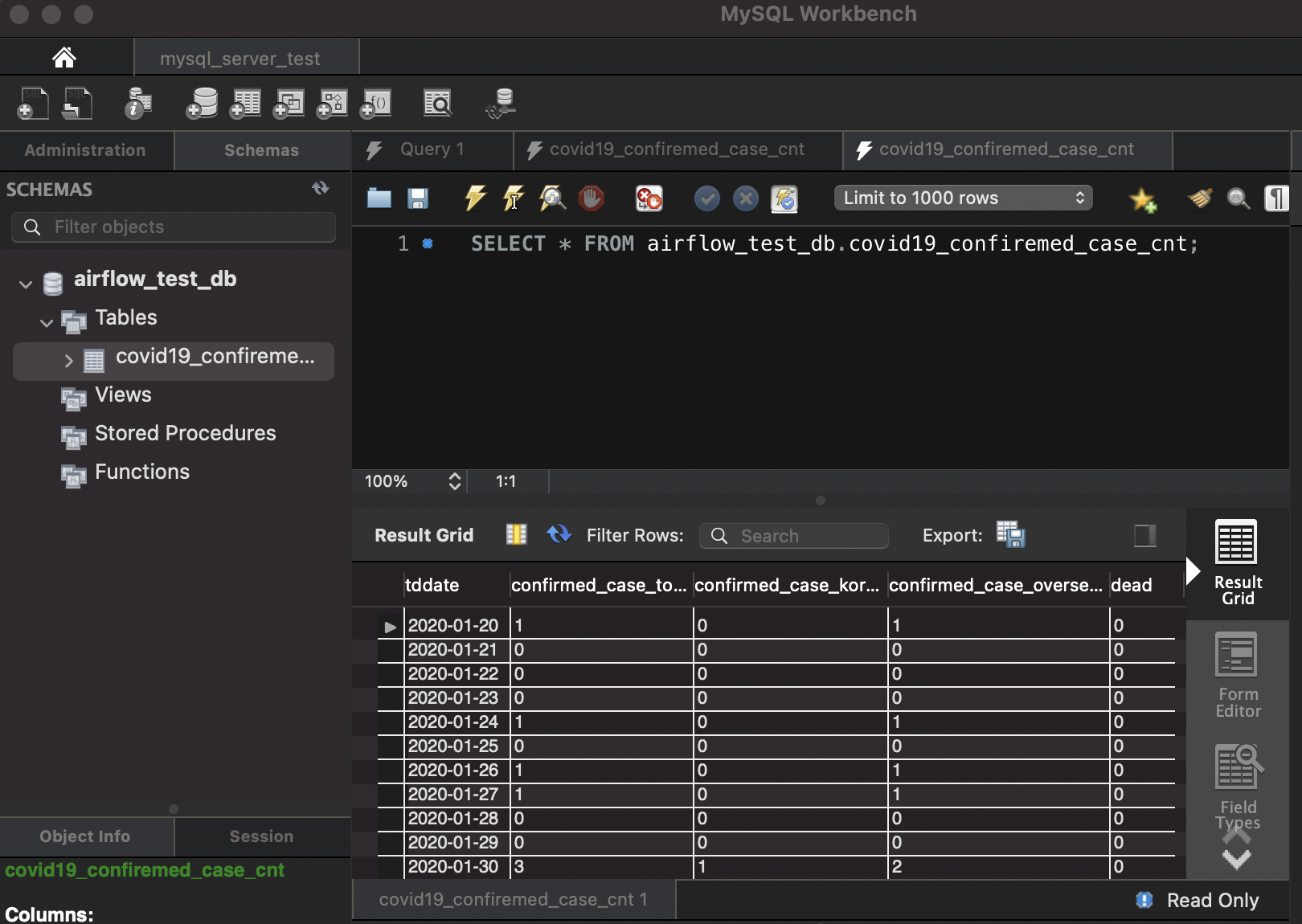The width and height of the screenshot is (1302, 924).
Task: Export recordset to external file
Action: [x=1010, y=534]
